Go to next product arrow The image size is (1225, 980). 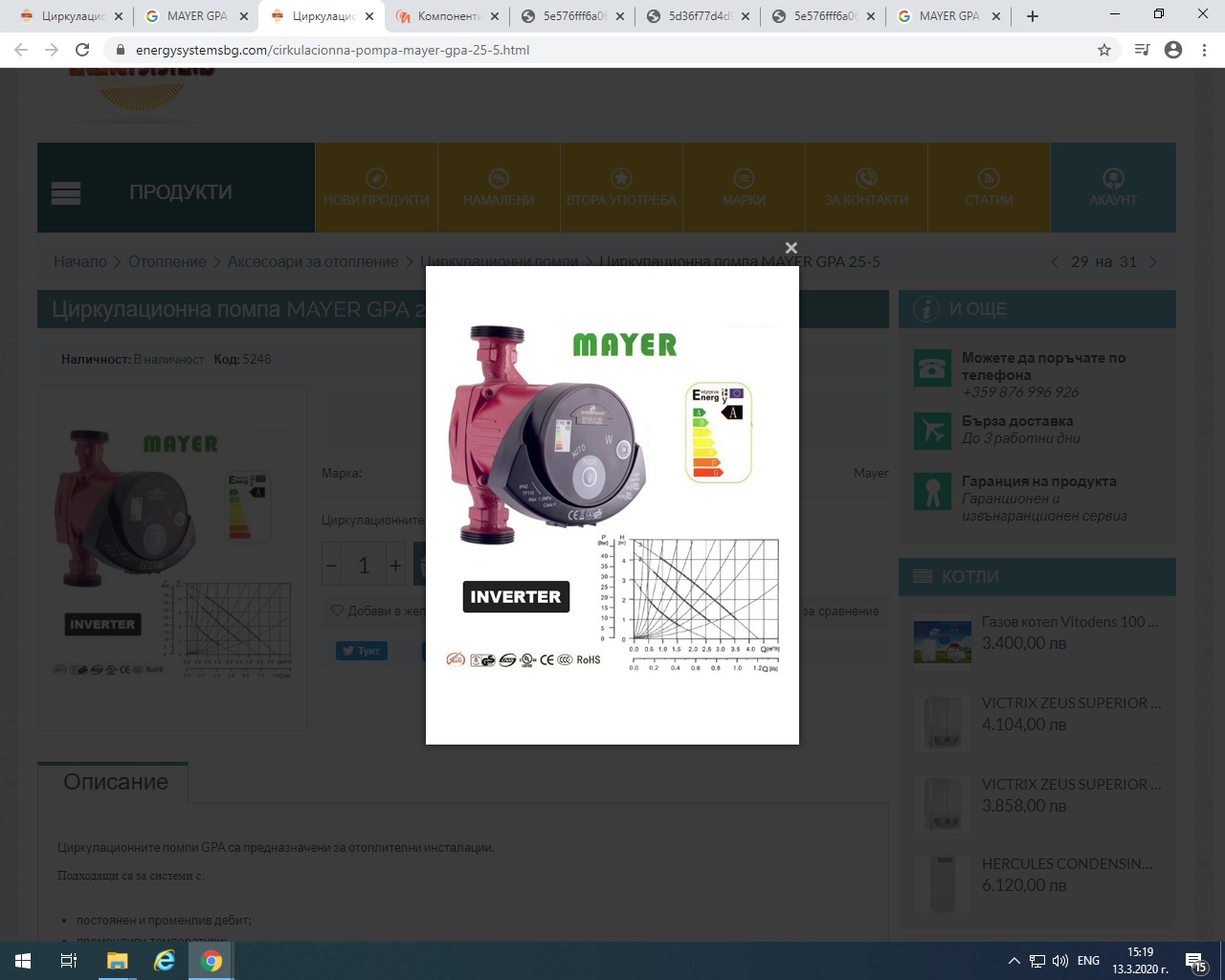[x=1153, y=262]
